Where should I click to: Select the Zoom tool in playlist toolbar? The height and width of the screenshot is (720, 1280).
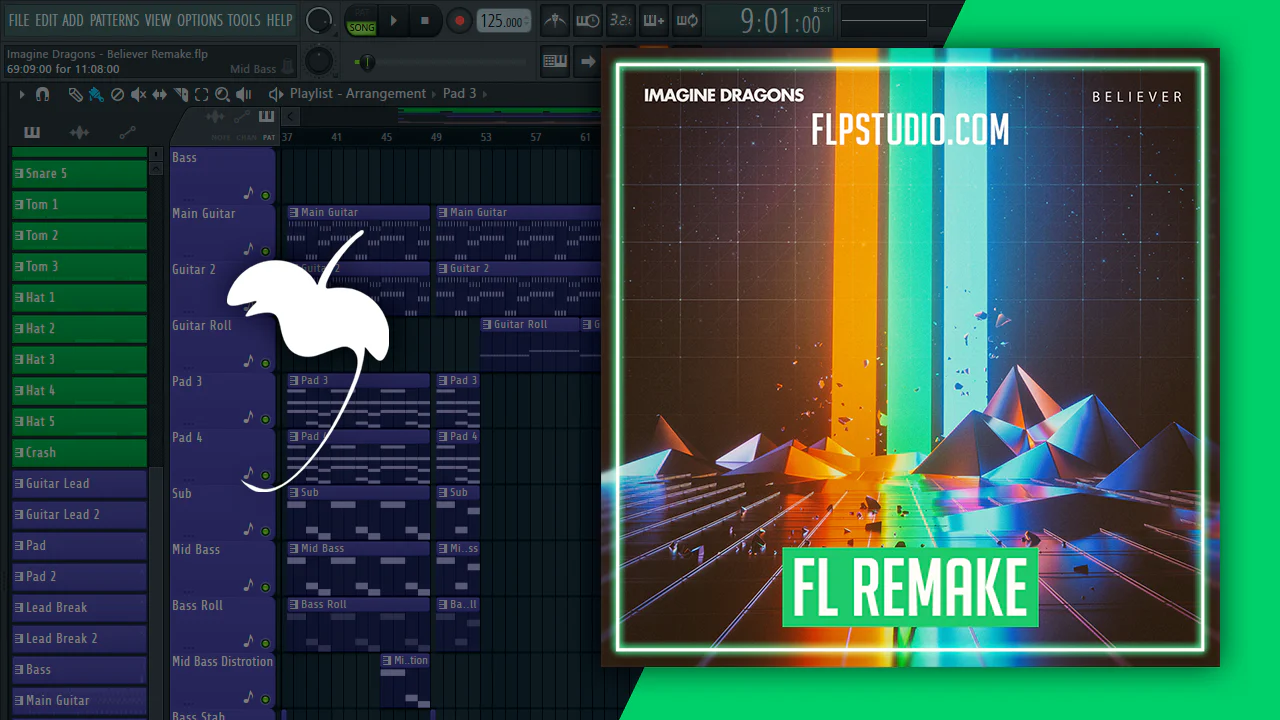222,94
